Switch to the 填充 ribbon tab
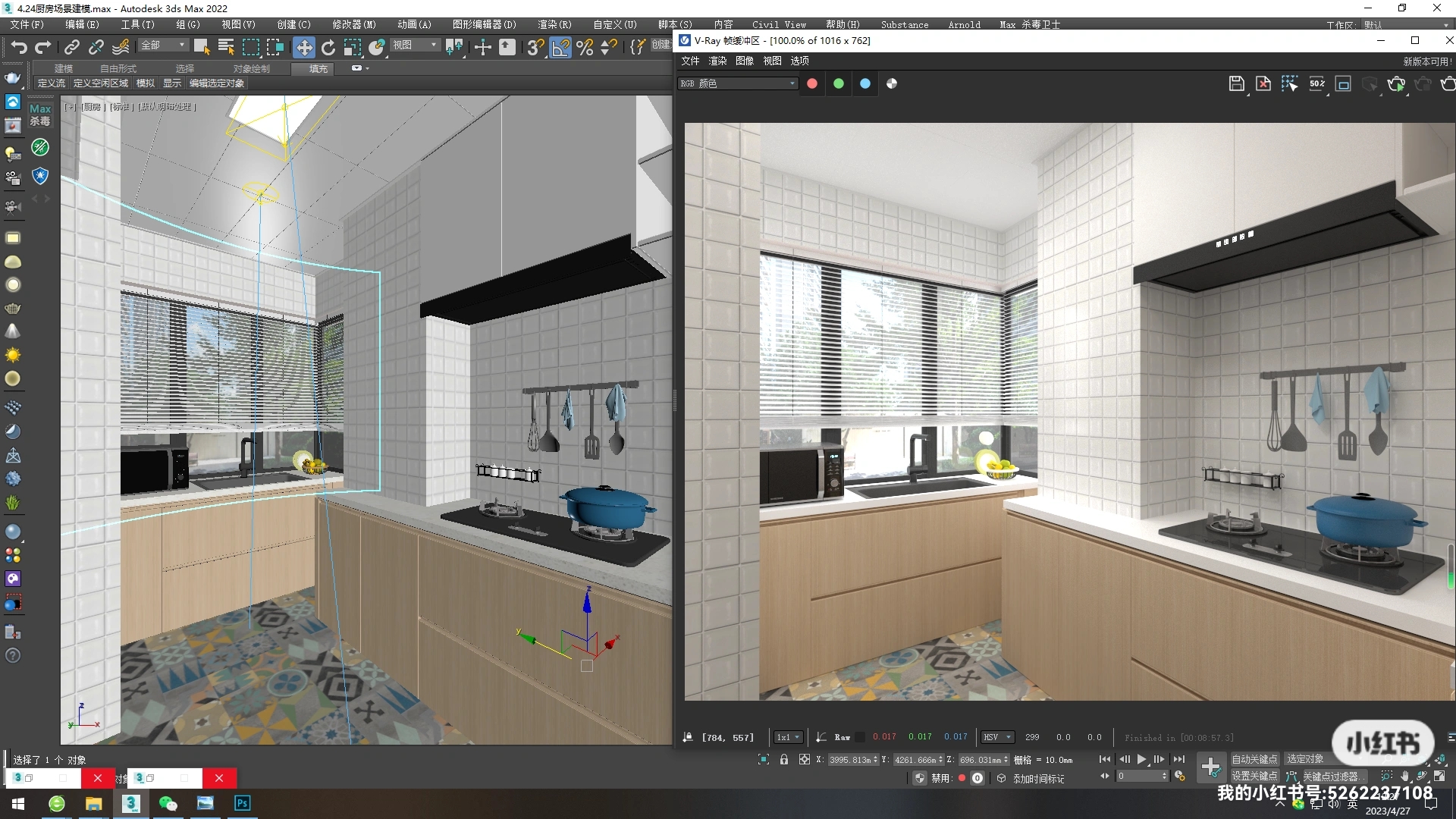1456x819 pixels. (318, 68)
